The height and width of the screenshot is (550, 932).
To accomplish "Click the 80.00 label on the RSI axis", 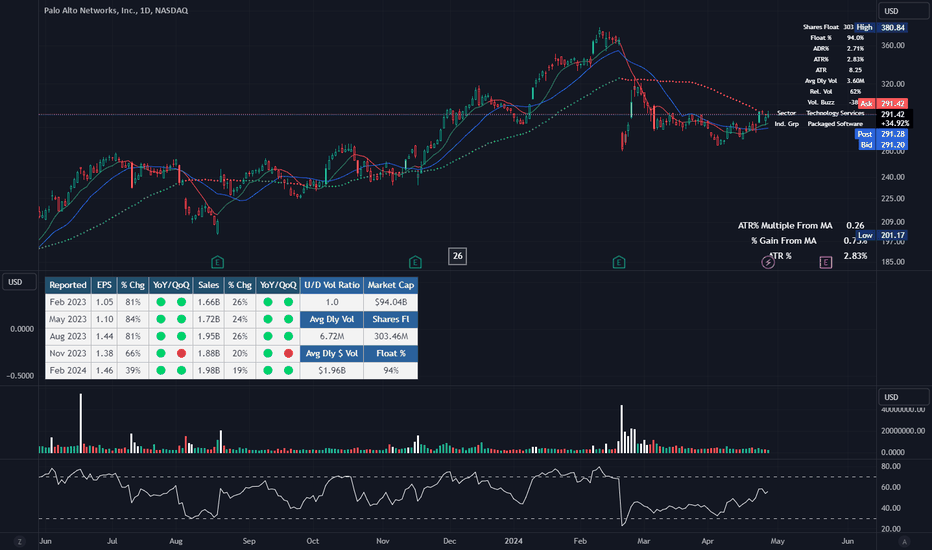I will 891,466.
